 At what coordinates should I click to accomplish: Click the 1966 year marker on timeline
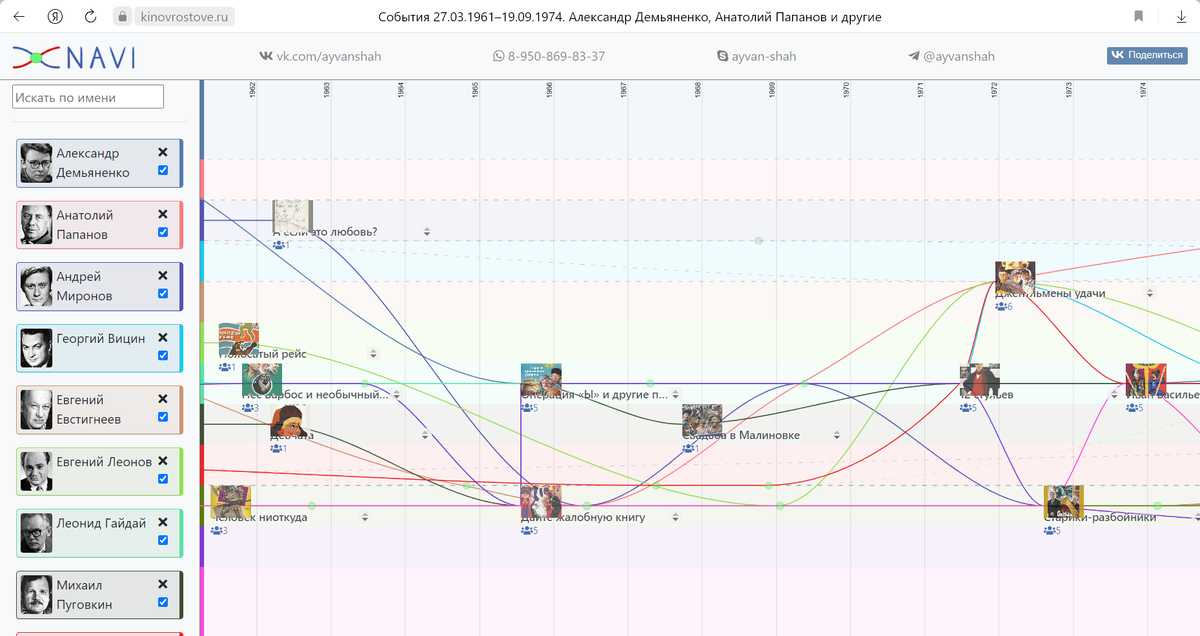click(550, 89)
